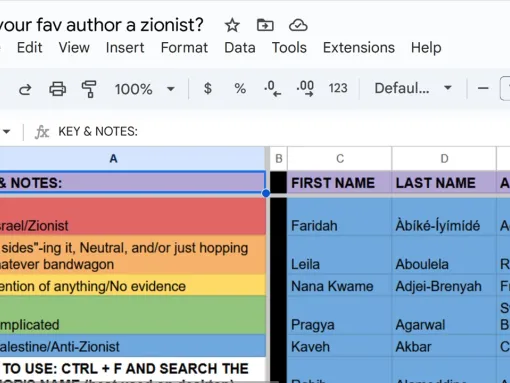
Task: Print the spreadsheet
Action: click(x=58, y=89)
